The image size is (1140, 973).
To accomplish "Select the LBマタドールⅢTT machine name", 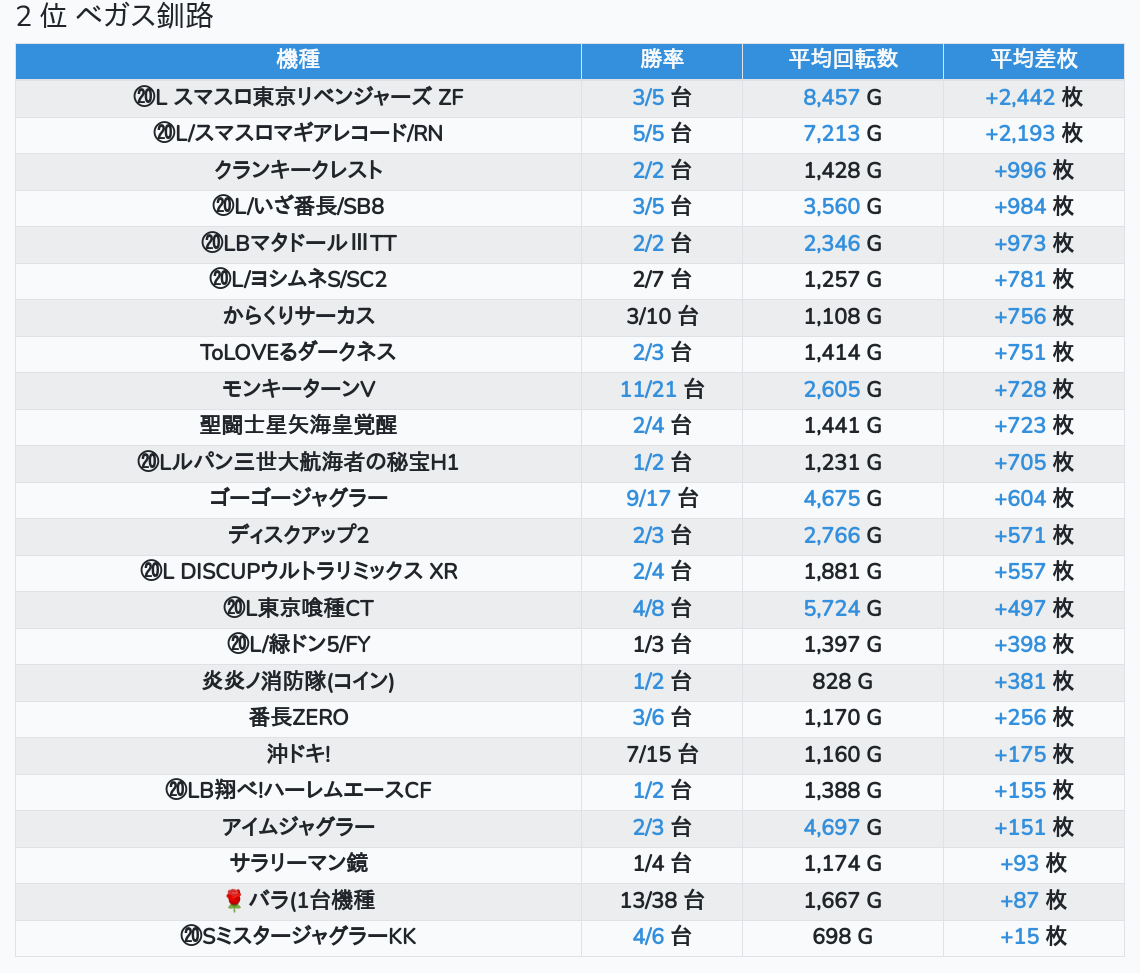I will point(310,243).
